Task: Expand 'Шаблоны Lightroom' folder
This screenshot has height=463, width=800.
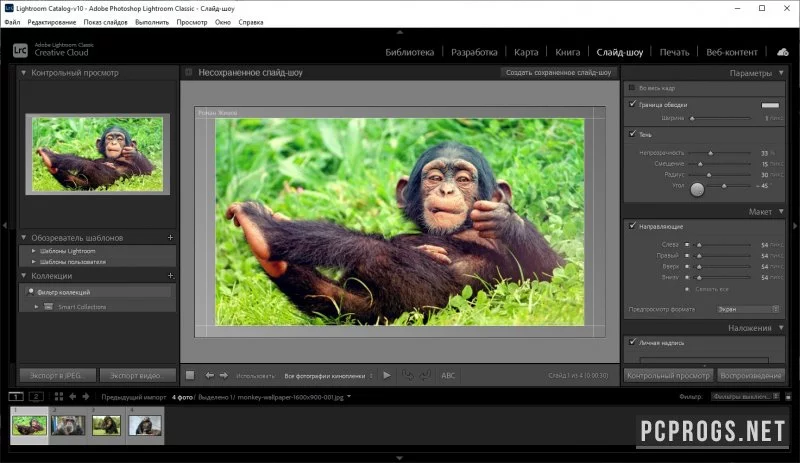Action: (x=34, y=251)
